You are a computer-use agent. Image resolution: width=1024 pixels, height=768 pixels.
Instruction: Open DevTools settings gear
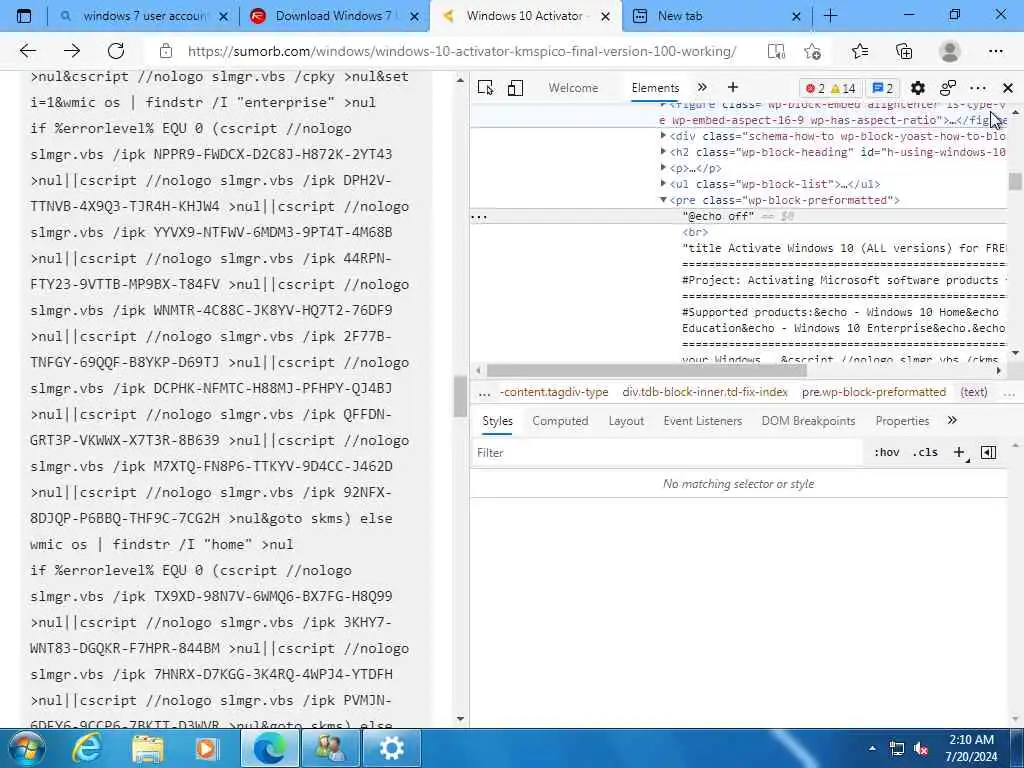tap(918, 88)
